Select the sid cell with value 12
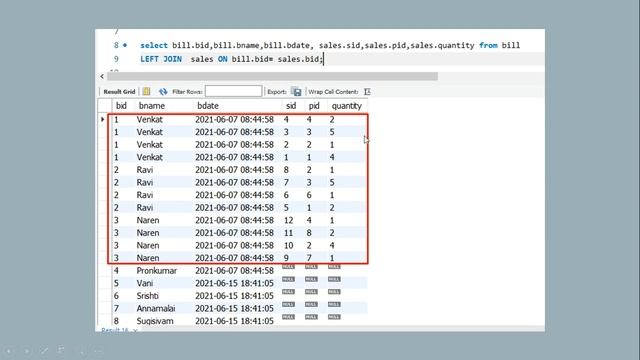The image size is (640, 360). [289, 221]
